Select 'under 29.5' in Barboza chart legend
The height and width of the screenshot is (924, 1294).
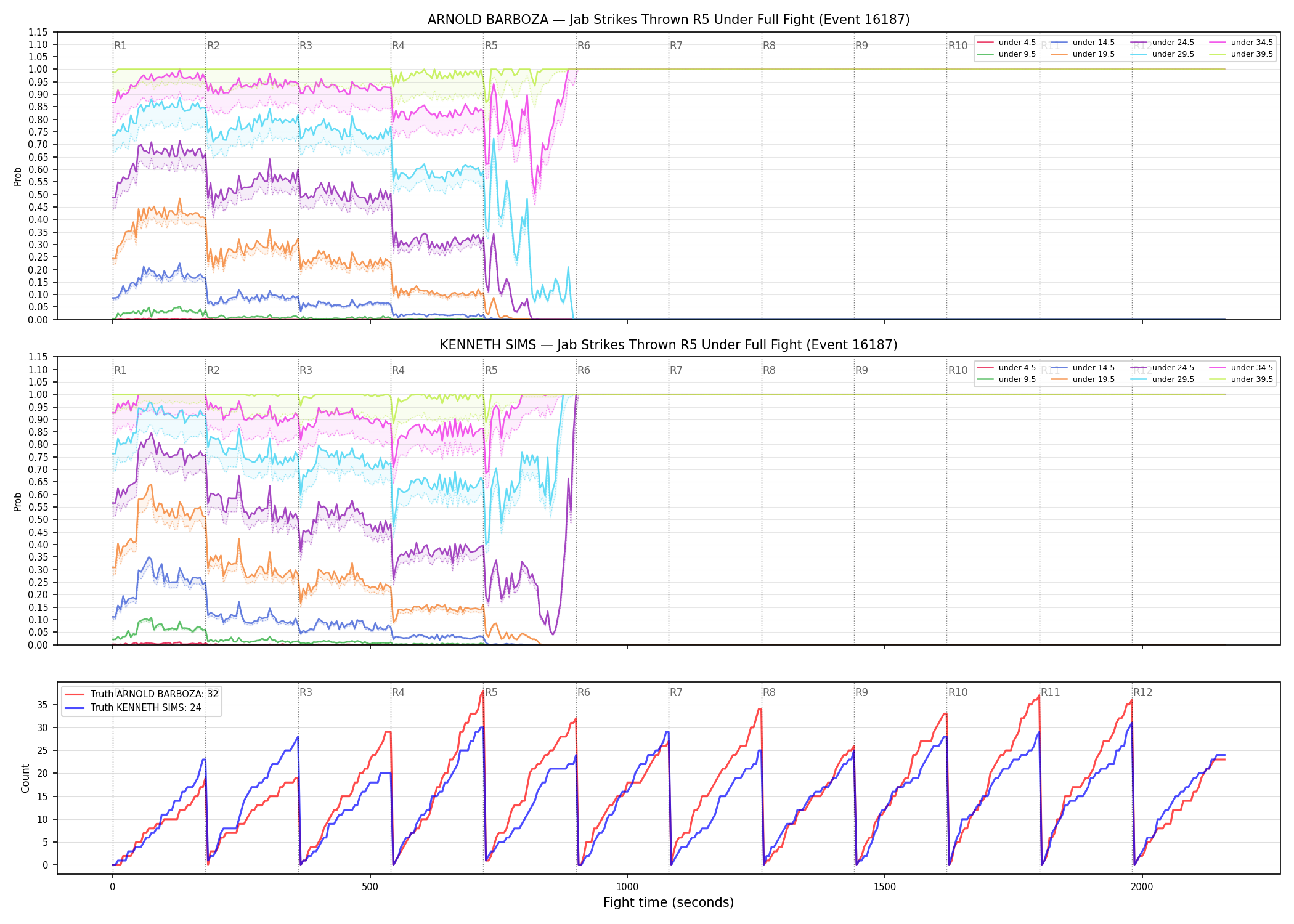[1163, 54]
